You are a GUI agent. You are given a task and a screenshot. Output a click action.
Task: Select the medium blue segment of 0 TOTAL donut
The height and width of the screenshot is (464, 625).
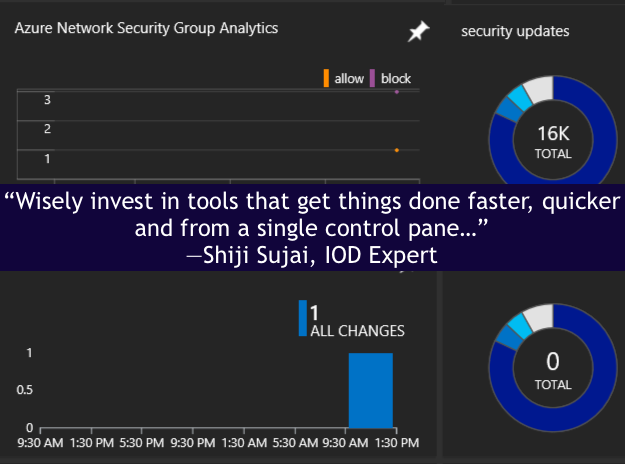click(508, 337)
